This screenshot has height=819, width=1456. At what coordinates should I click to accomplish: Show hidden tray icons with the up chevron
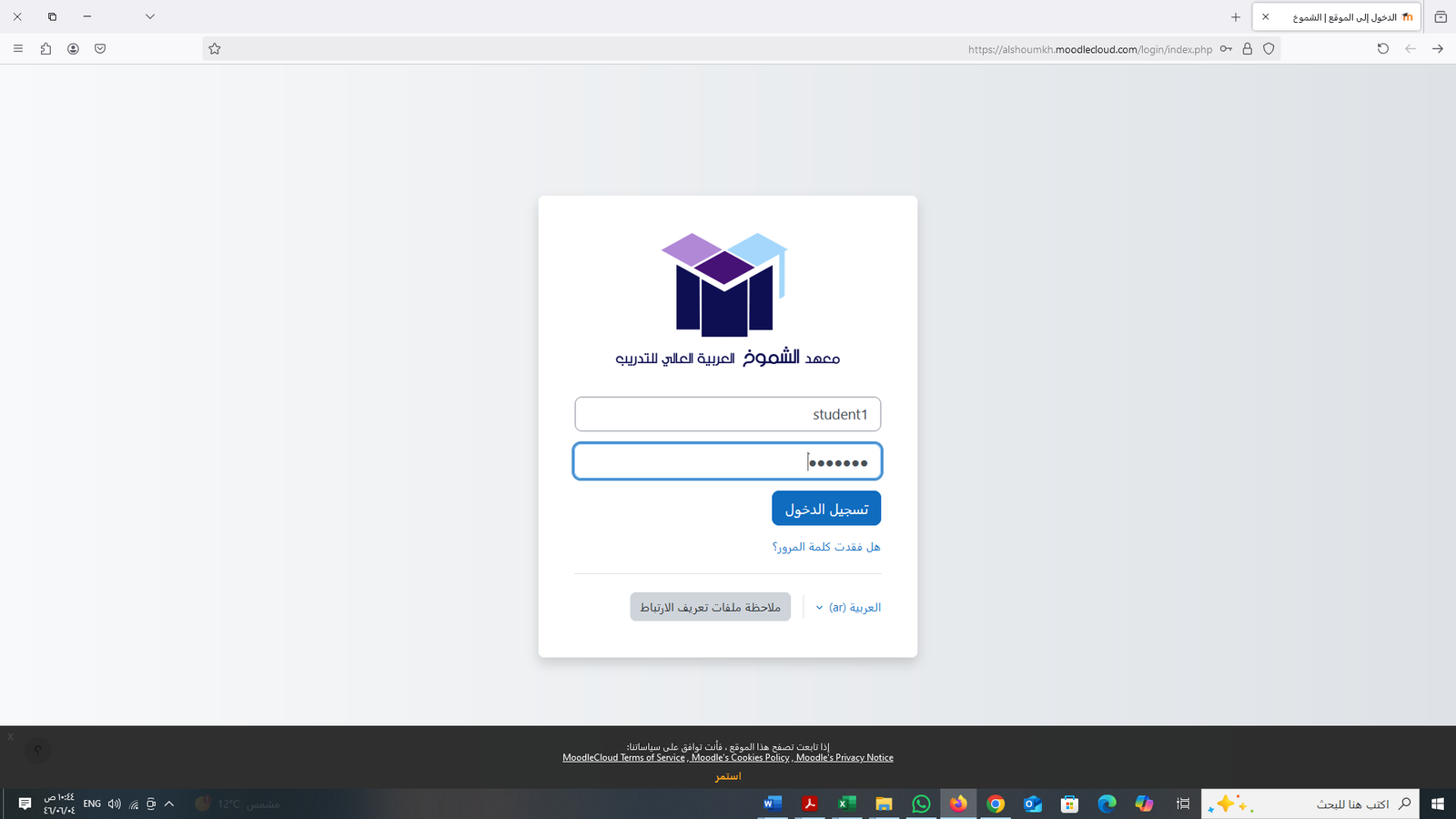coord(169,804)
